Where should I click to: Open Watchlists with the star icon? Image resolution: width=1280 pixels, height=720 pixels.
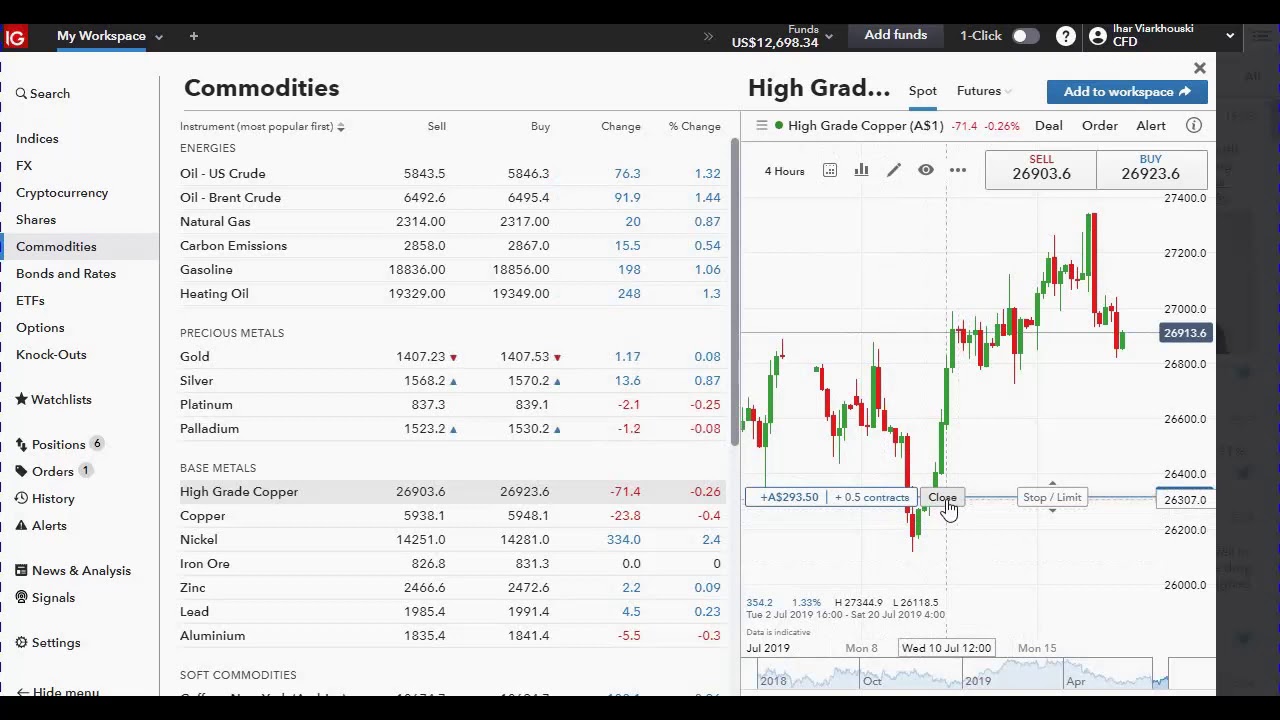point(53,400)
